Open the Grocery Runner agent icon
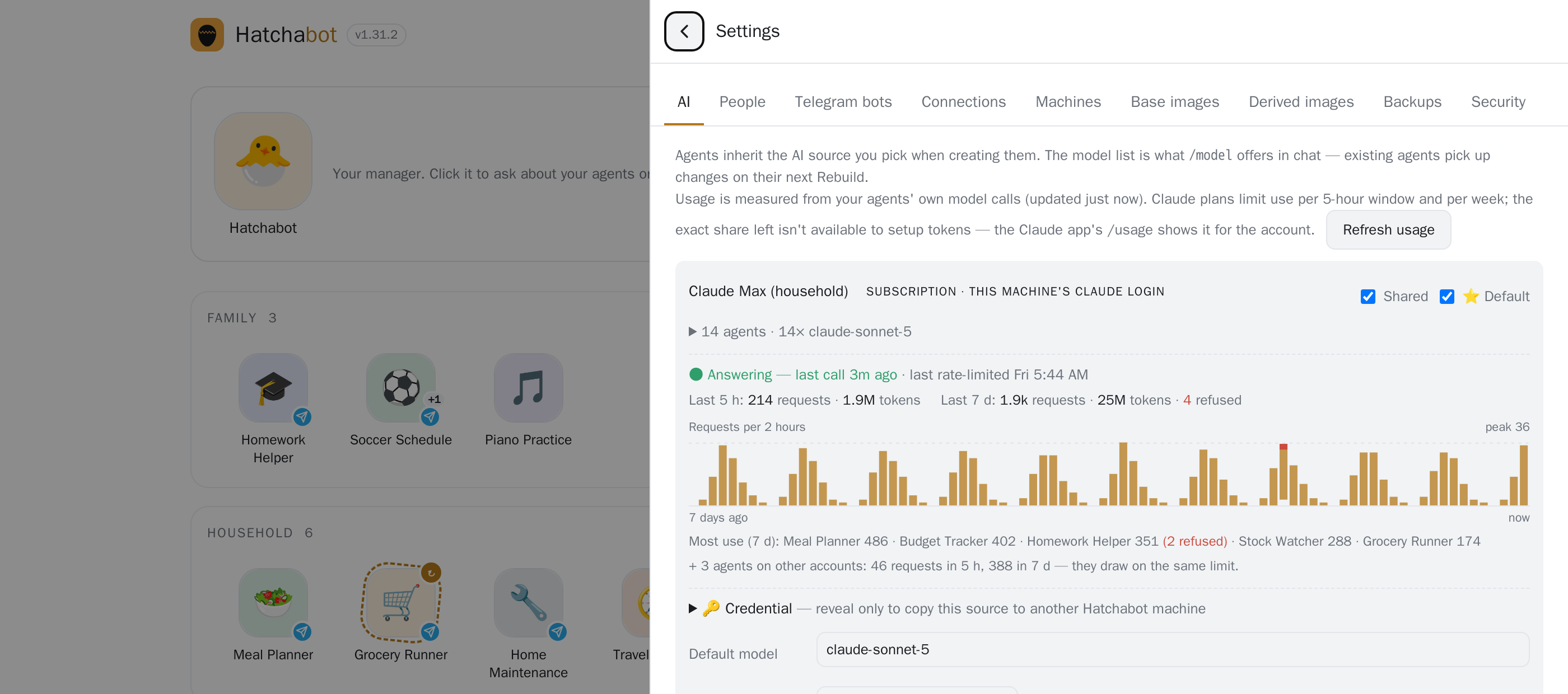This screenshot has width=1568, height=694. click(400, 603)
